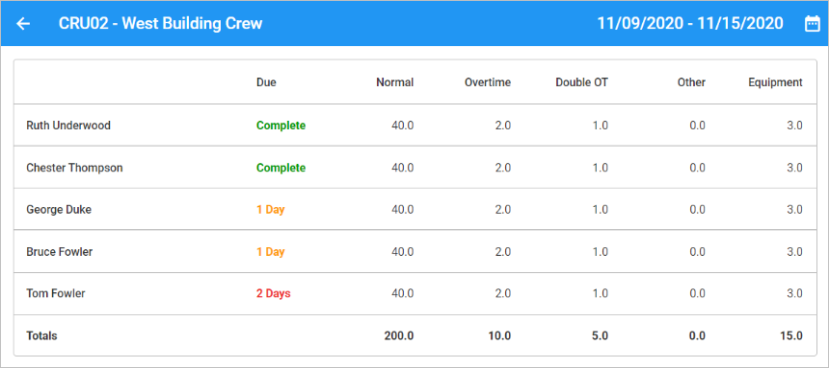Open George Duke's timesheet row
This screenshot has width=829, height=368.
[415, 209]
